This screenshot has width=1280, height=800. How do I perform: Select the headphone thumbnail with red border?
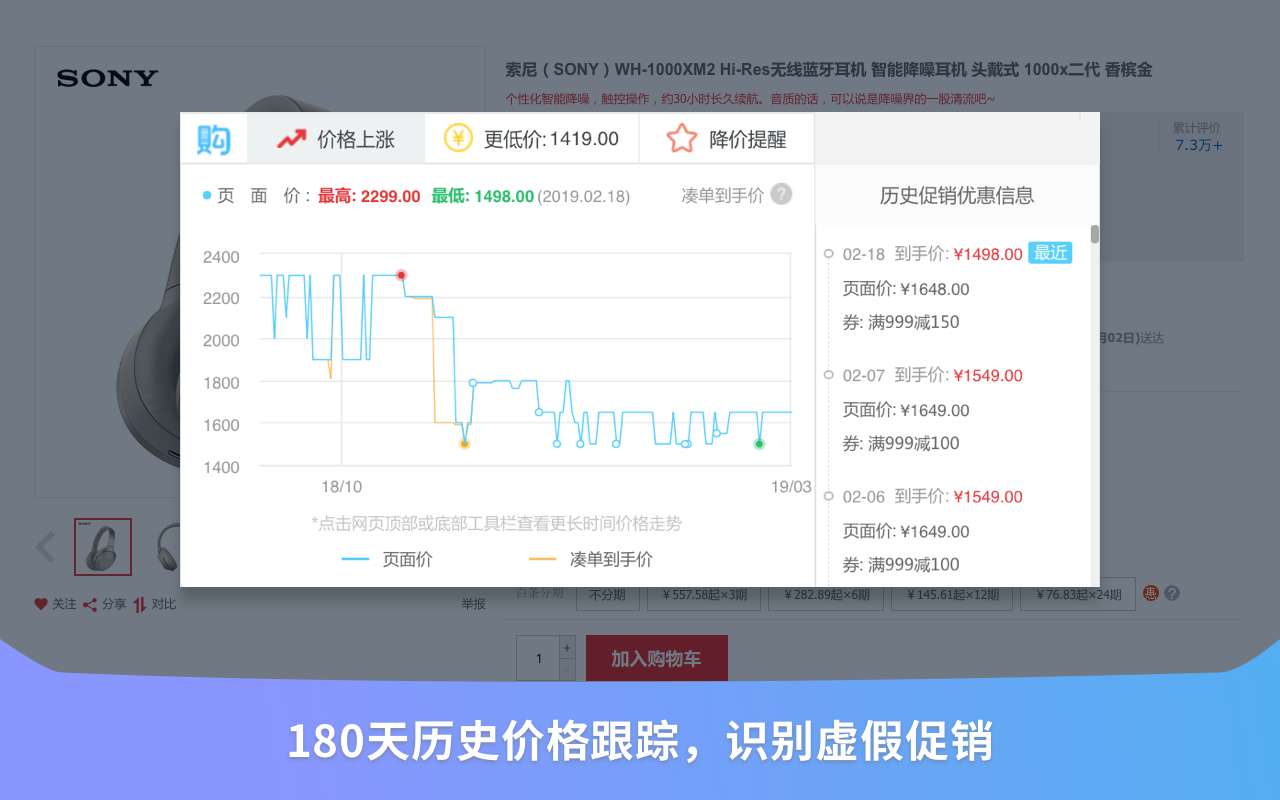102,547
